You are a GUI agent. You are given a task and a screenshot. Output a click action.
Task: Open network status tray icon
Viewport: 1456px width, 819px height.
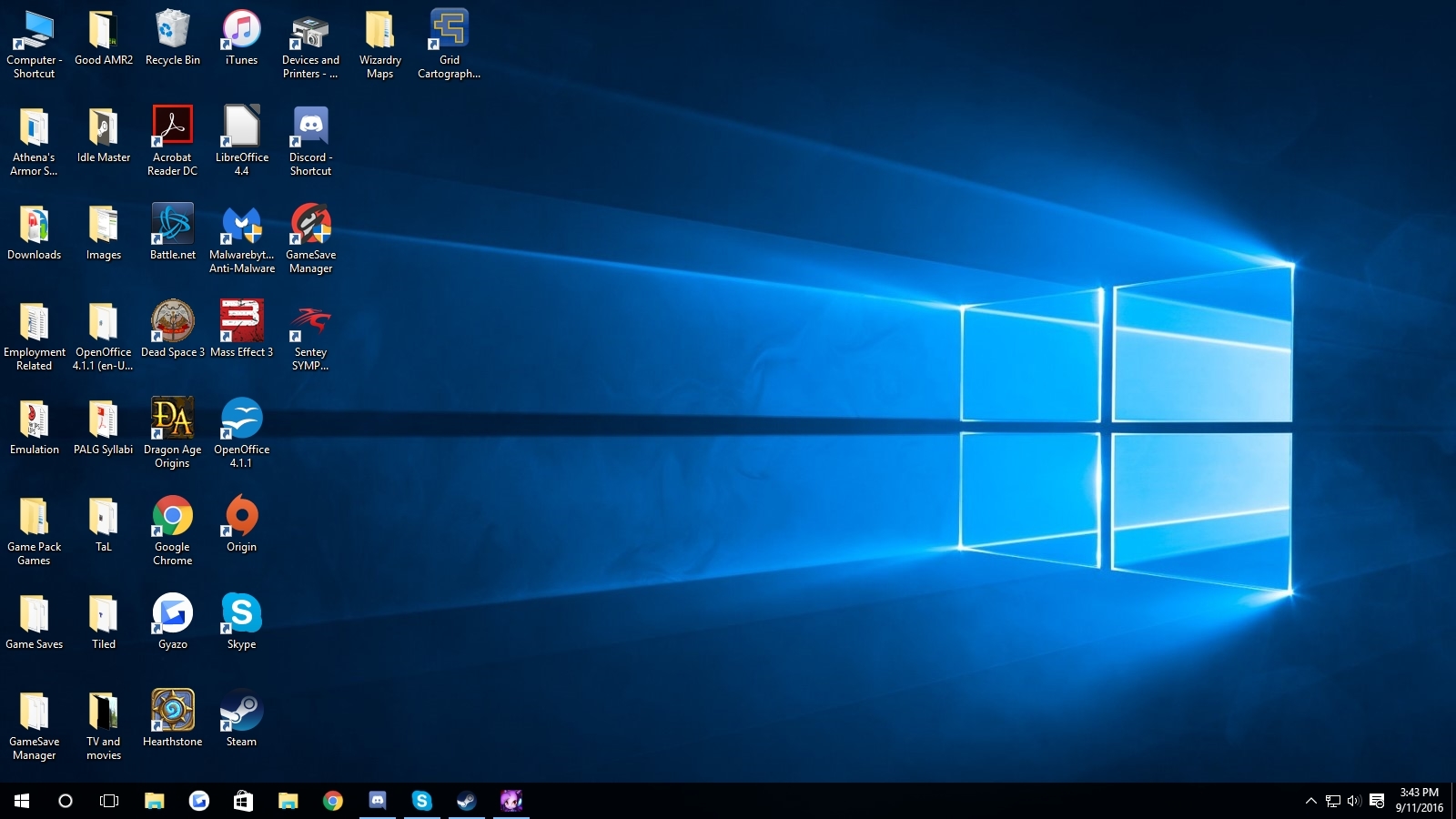click(x=1333, y=801)
